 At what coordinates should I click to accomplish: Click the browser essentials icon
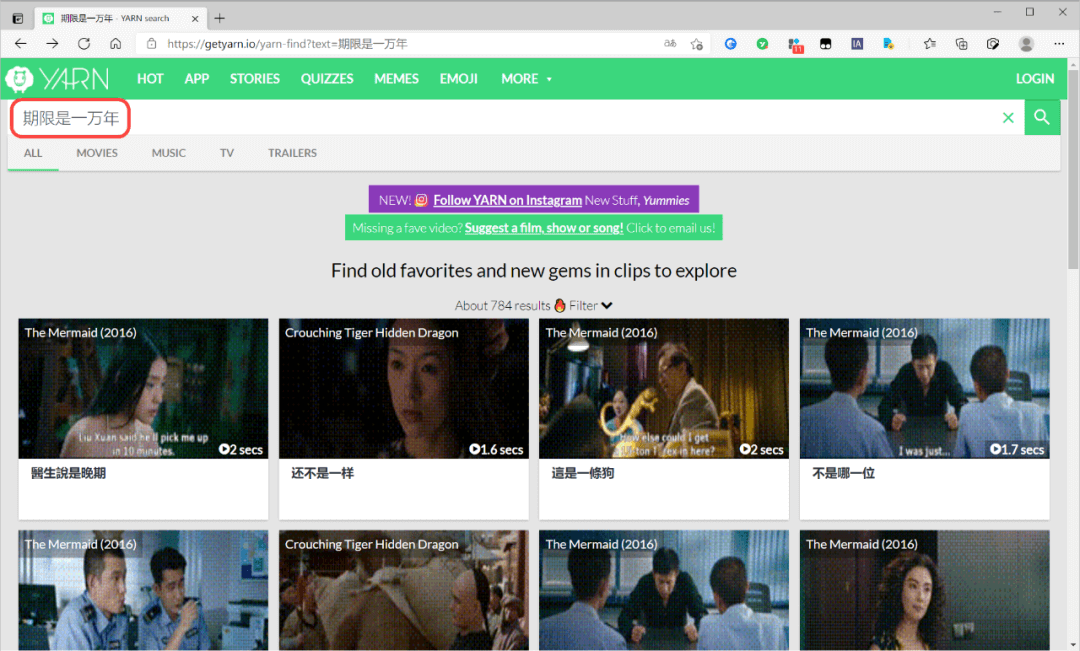click(993, 43)
